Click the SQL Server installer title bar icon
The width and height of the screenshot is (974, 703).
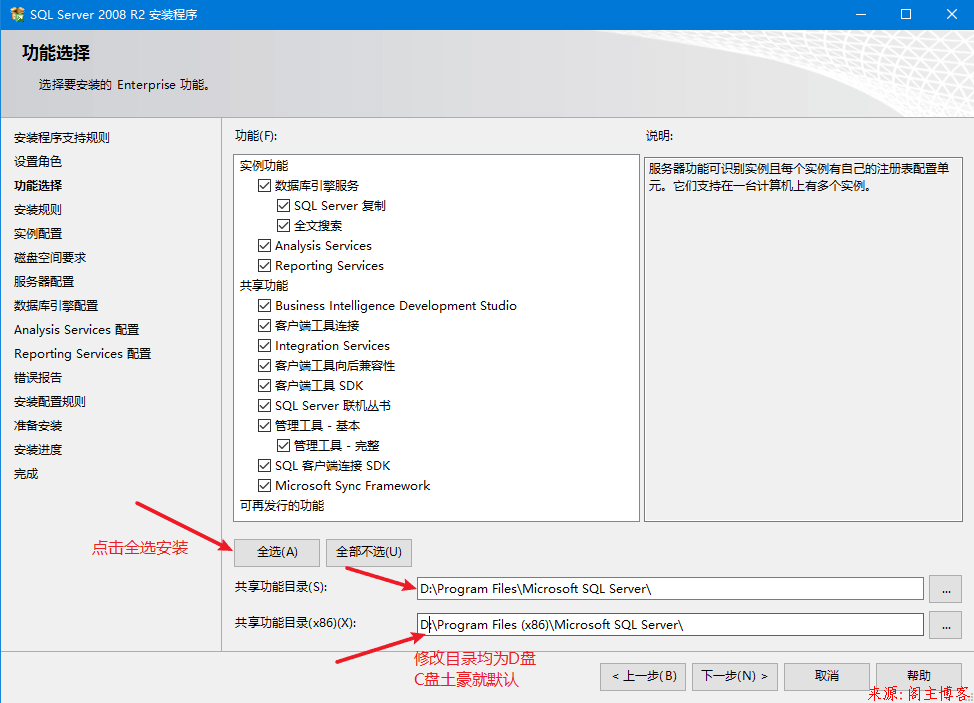(17, 14)
